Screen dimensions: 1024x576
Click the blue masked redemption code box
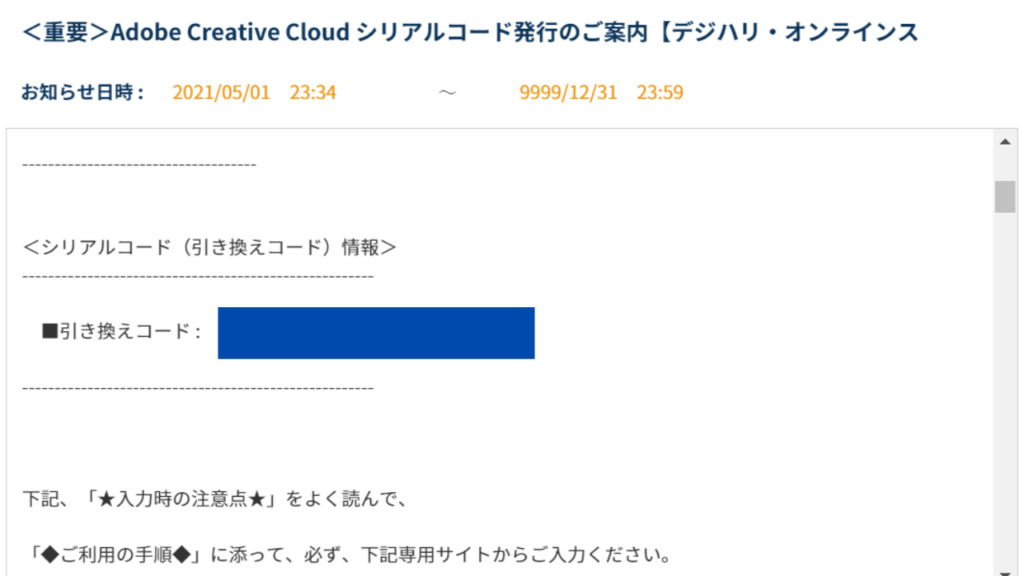point(376,333)
